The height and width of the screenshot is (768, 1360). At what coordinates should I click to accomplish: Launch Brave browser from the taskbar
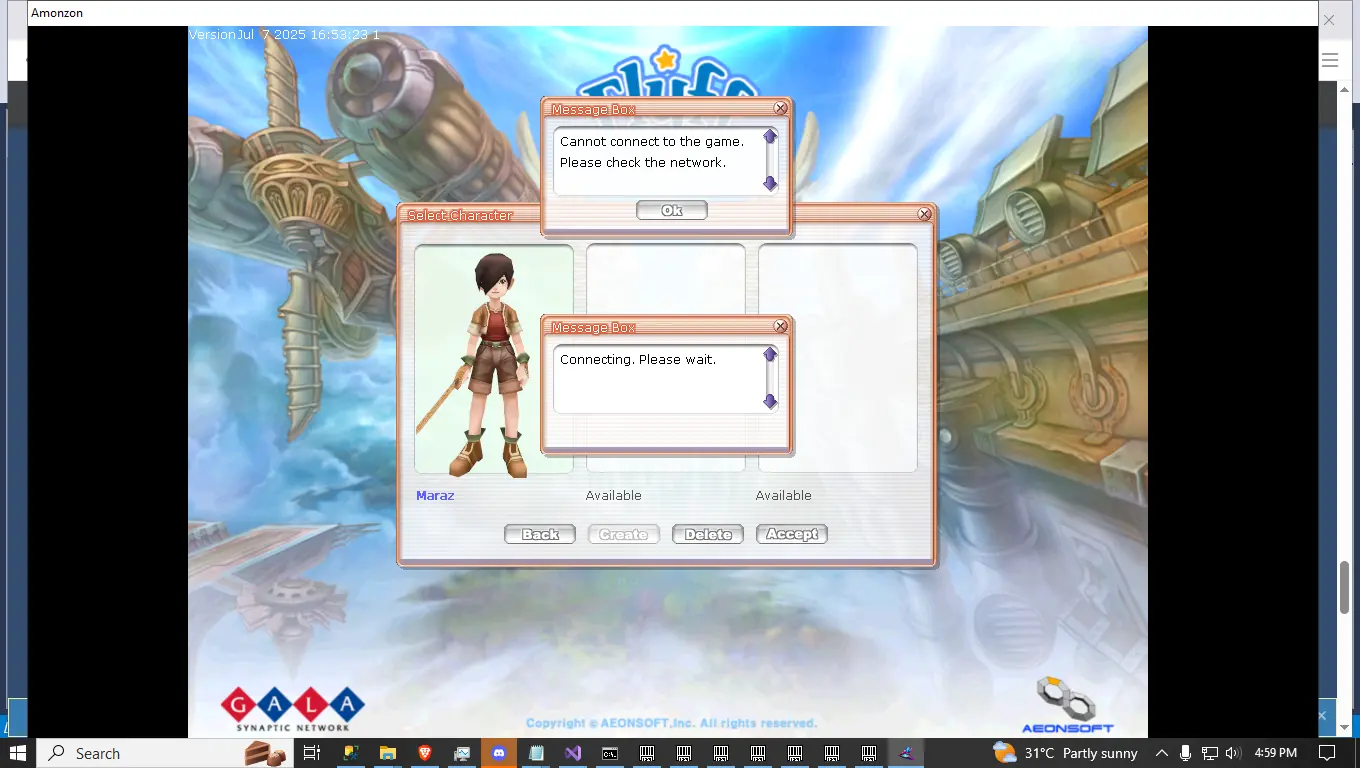point(424,753)
